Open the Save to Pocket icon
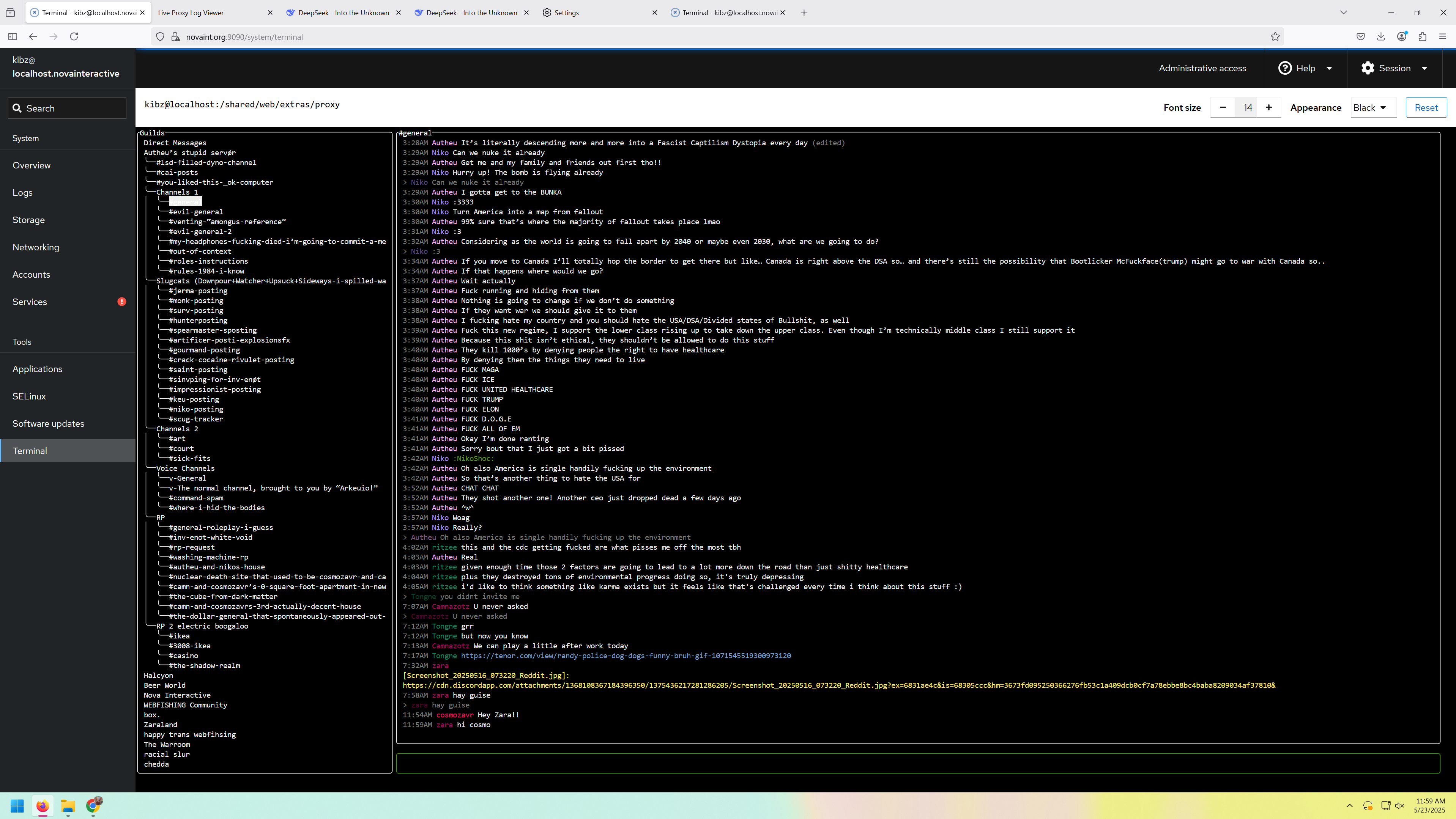The height and width of the screenshot is (819, 1456). (1360, 37)
